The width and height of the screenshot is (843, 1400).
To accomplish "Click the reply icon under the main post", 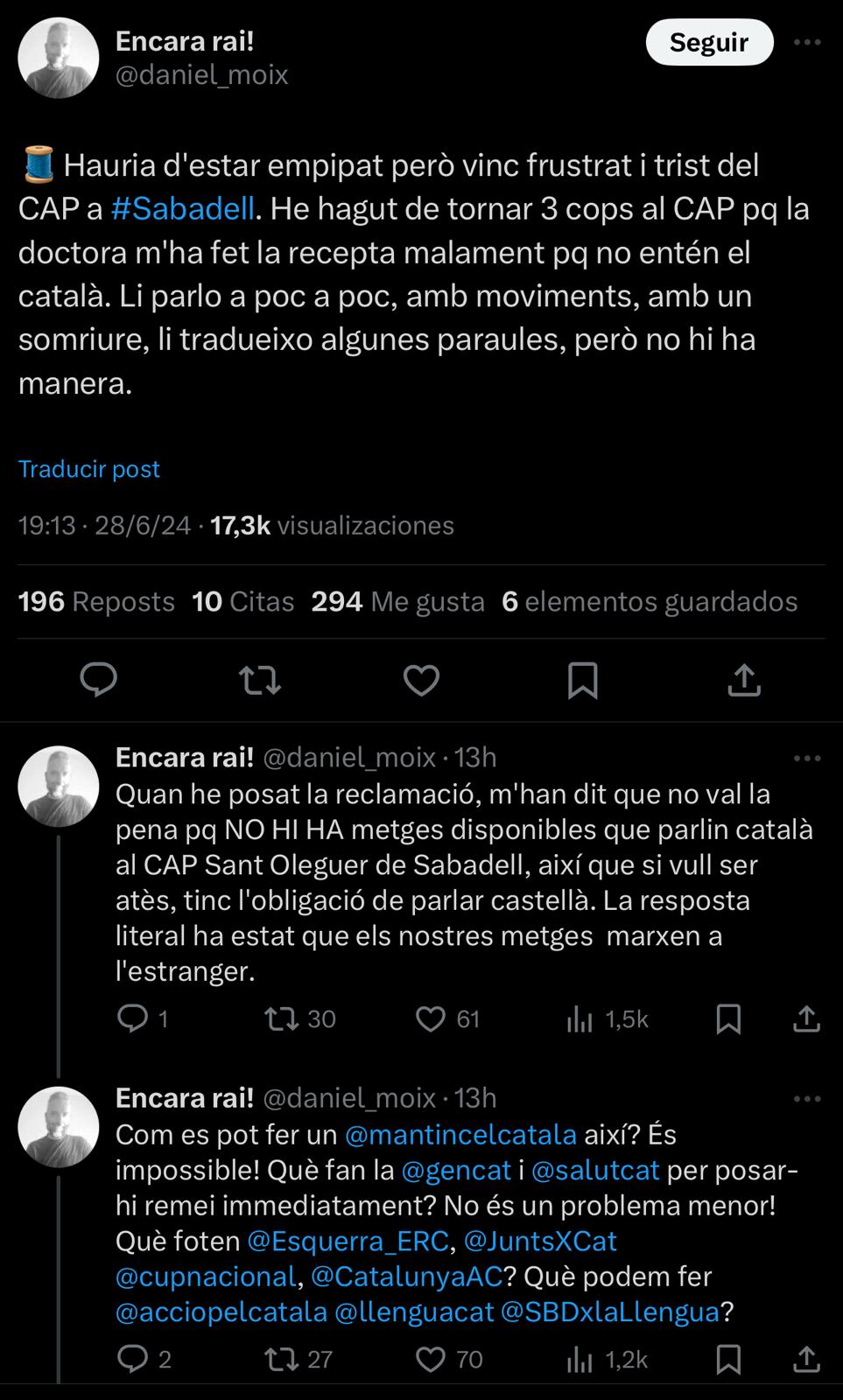I will [x=99, y=680].
